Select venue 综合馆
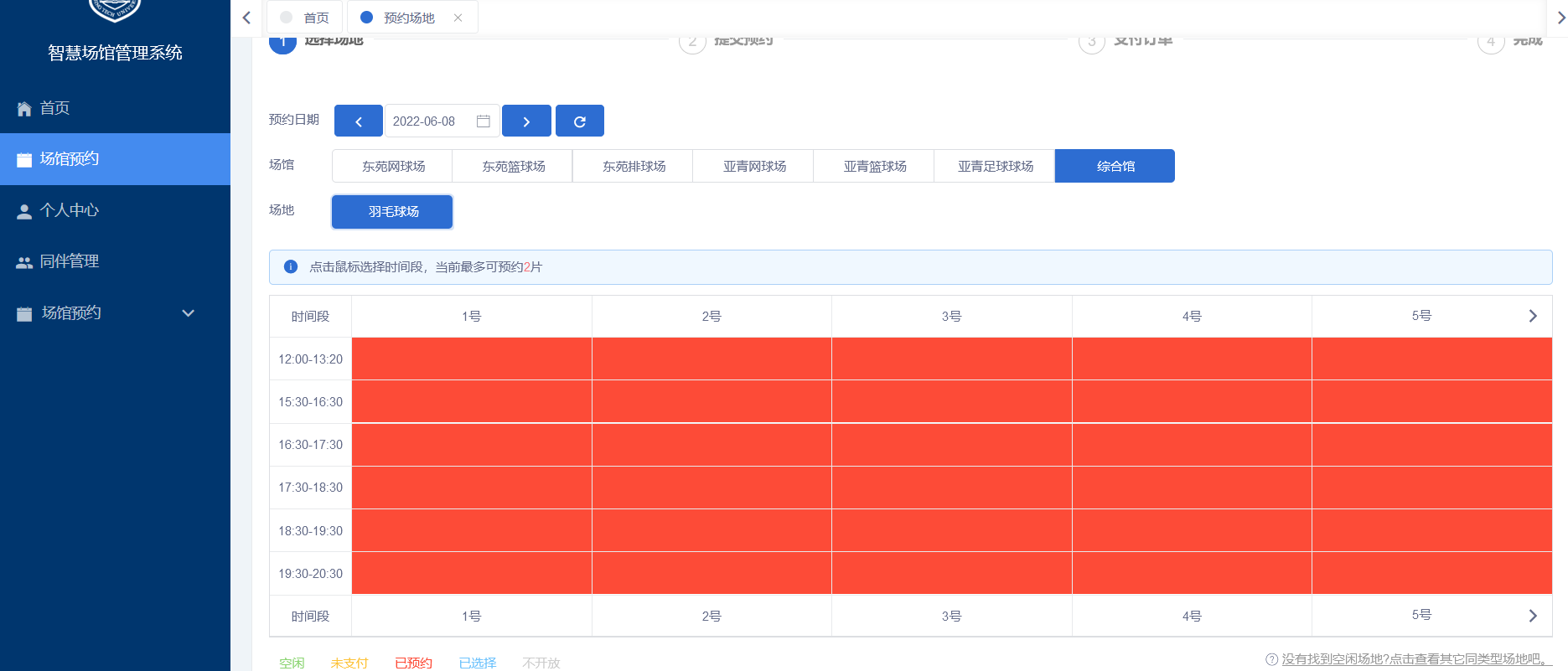 coord(1115,166)
